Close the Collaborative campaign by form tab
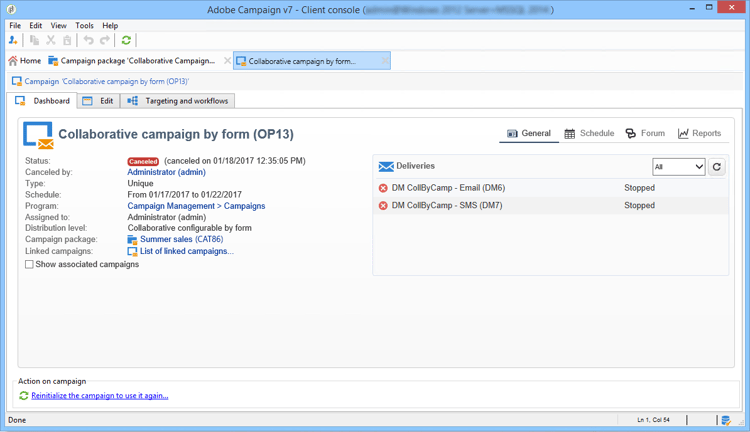The width and height of the screenshot is (750, 432). pyautogui.click(x=385, y=61)
